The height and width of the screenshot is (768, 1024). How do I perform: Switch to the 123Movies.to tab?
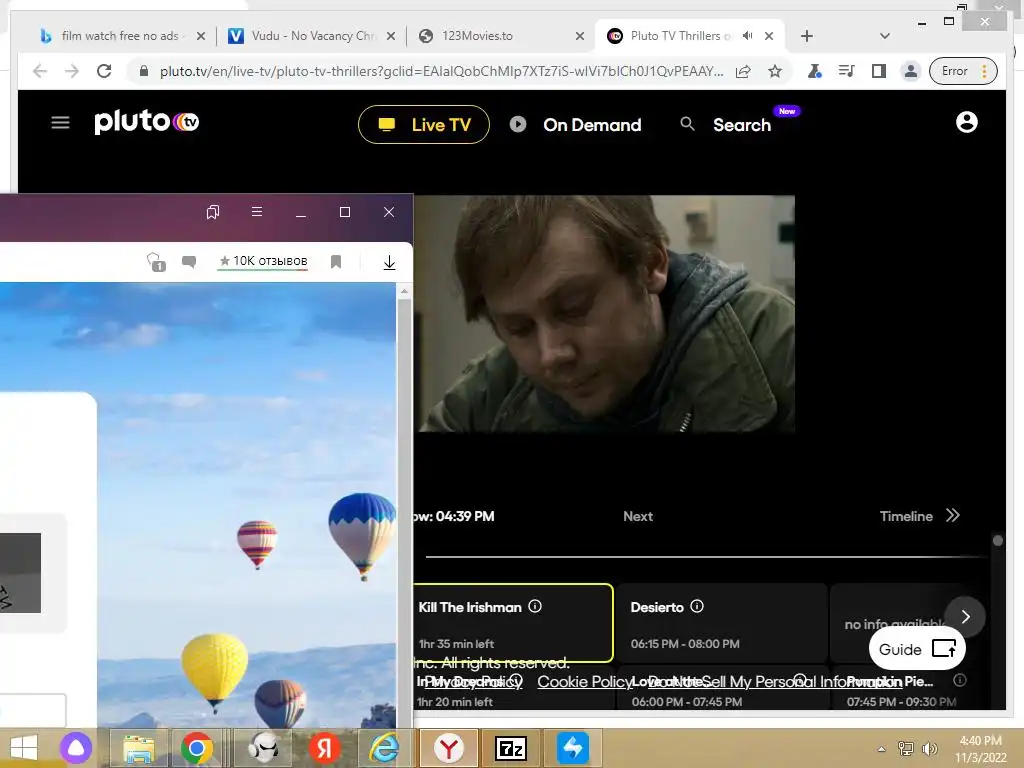[501, 36]
